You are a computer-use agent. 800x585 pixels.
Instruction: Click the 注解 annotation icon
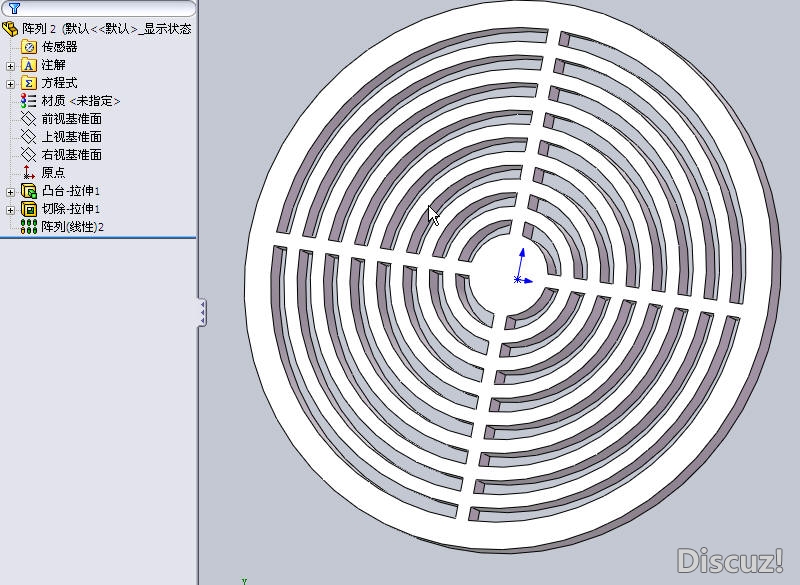[x=29, y=65]
